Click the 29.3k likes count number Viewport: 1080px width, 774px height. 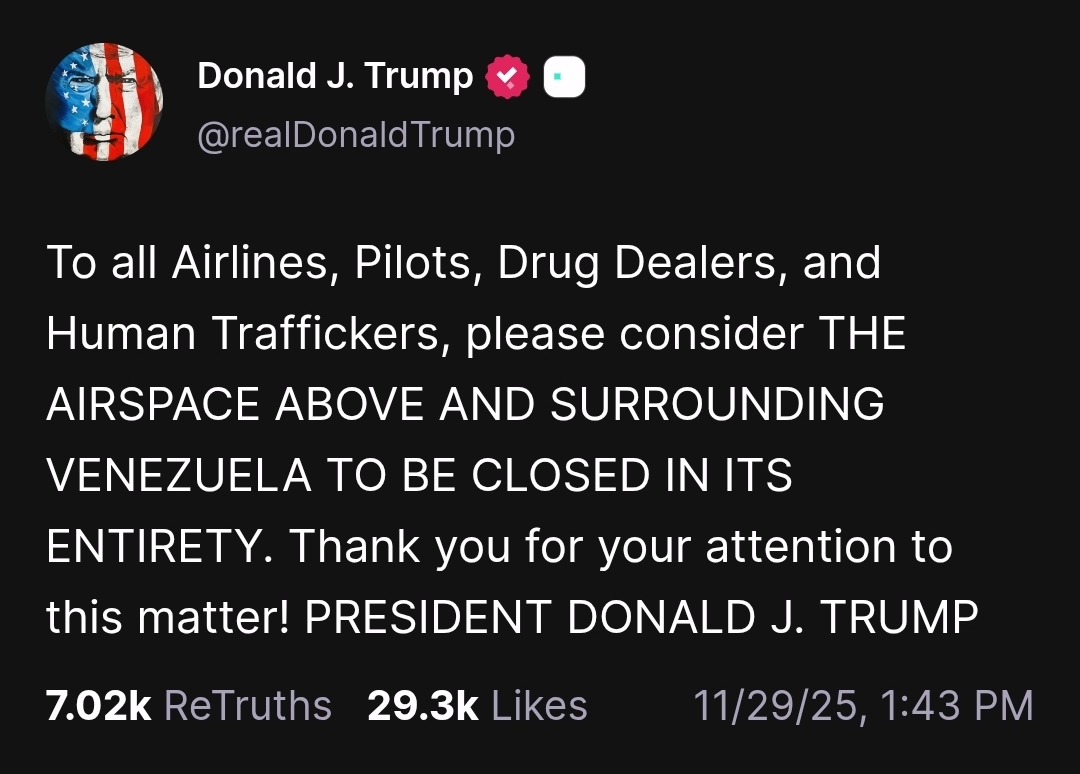423,706
